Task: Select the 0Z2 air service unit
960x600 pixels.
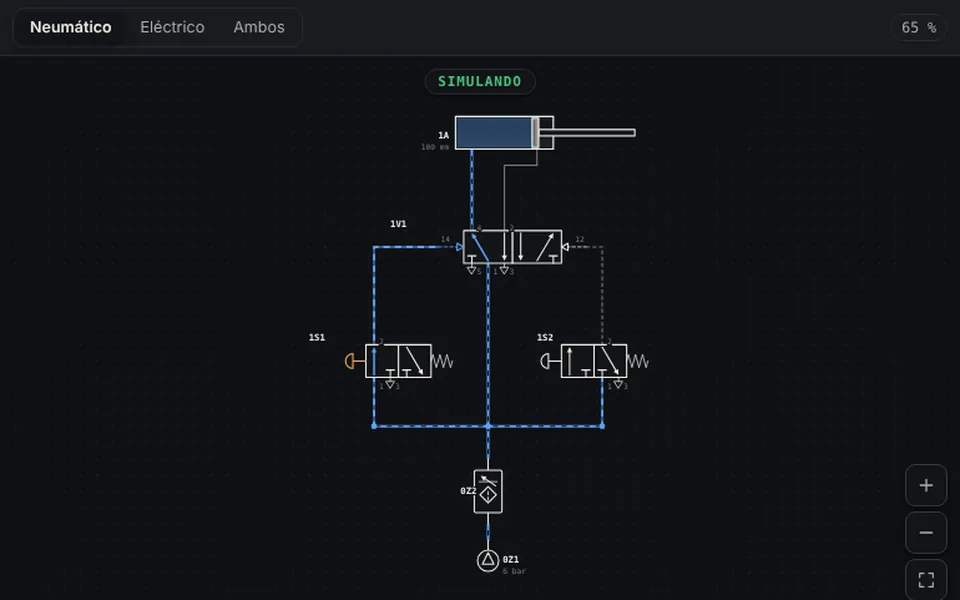Action: [488, 491]
